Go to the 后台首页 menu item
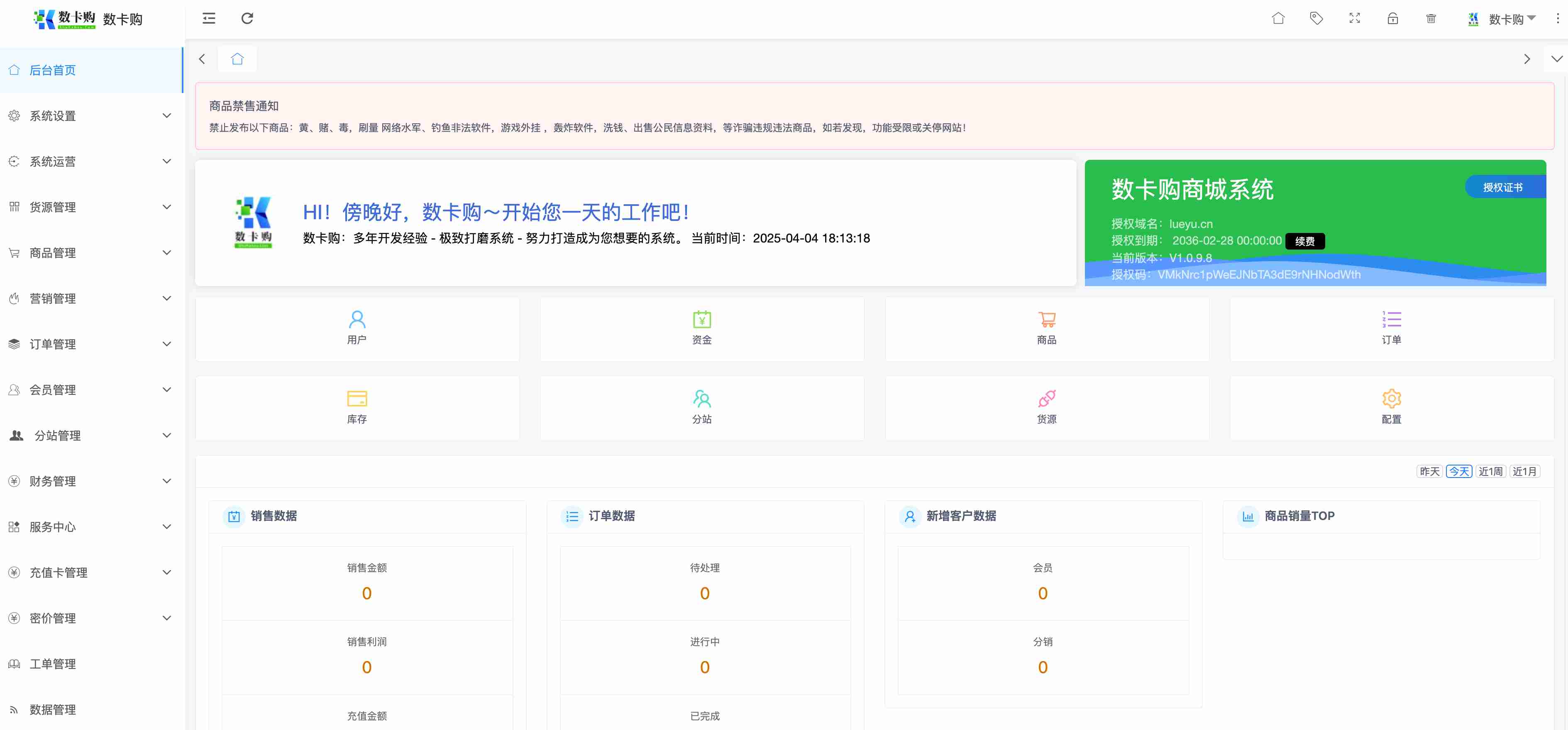This screenshot has width=1568, height=730. click(x=53, y=70)
